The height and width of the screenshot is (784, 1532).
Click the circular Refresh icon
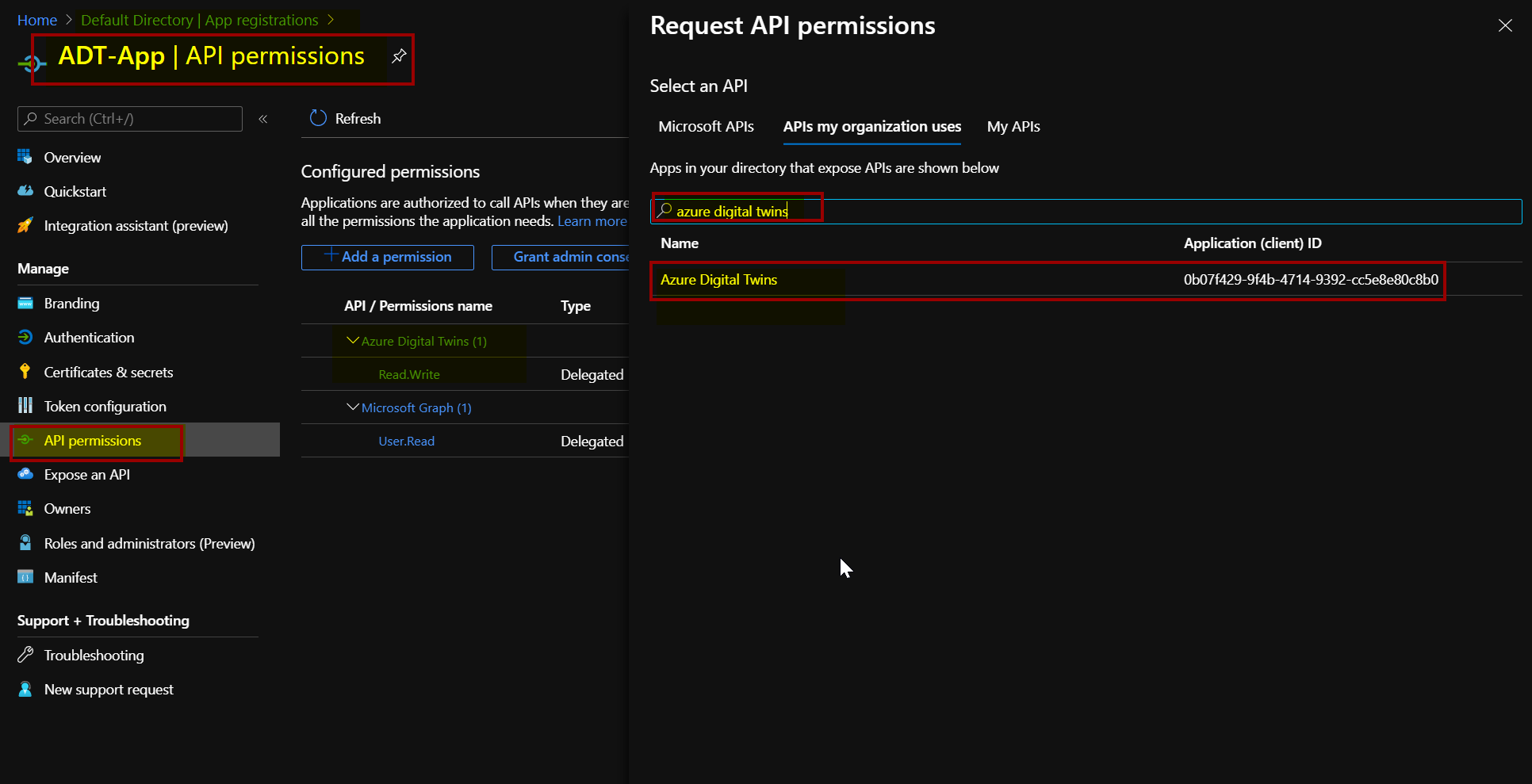click(318, 118)
